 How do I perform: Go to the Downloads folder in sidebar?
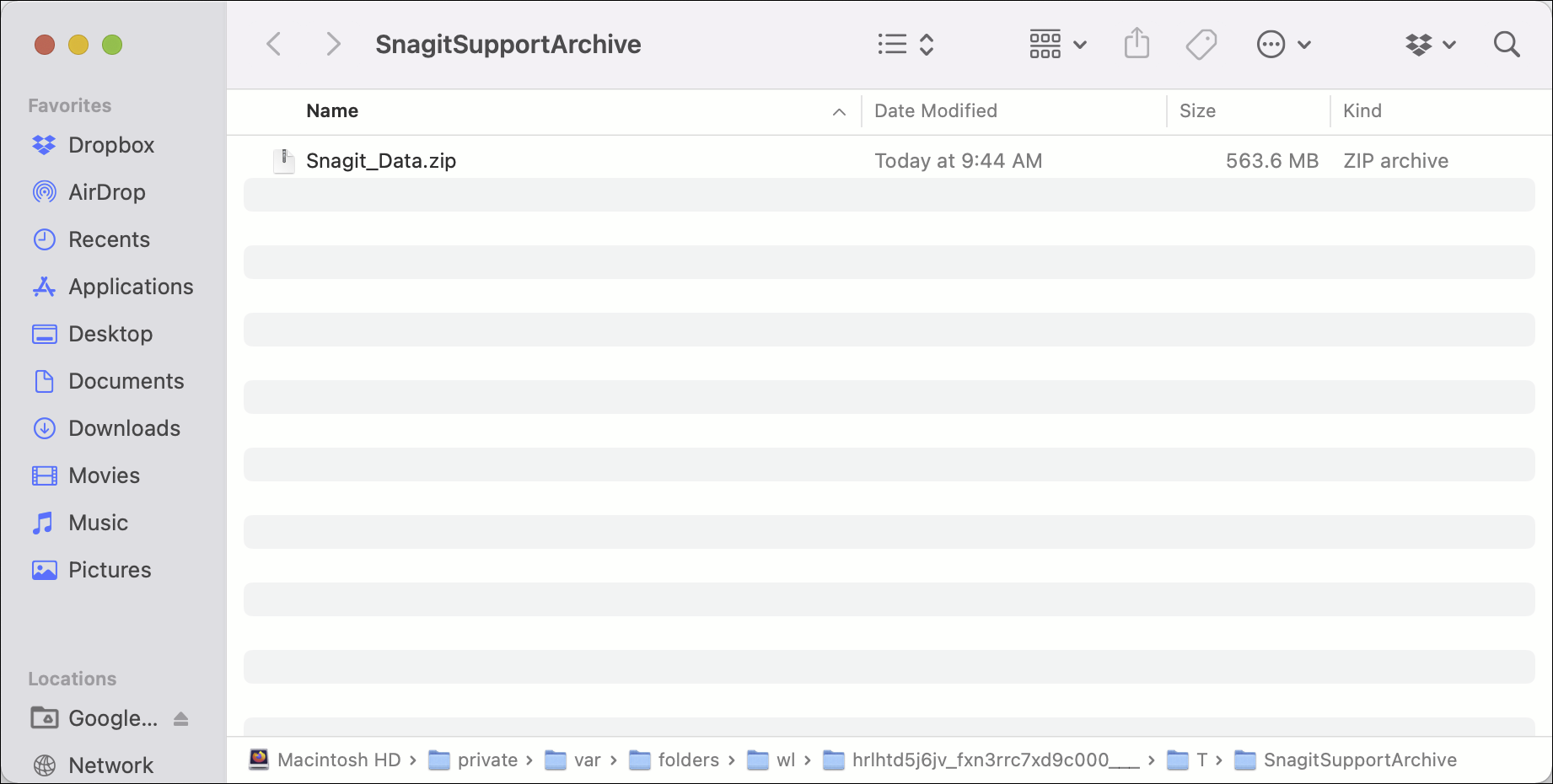124,428
